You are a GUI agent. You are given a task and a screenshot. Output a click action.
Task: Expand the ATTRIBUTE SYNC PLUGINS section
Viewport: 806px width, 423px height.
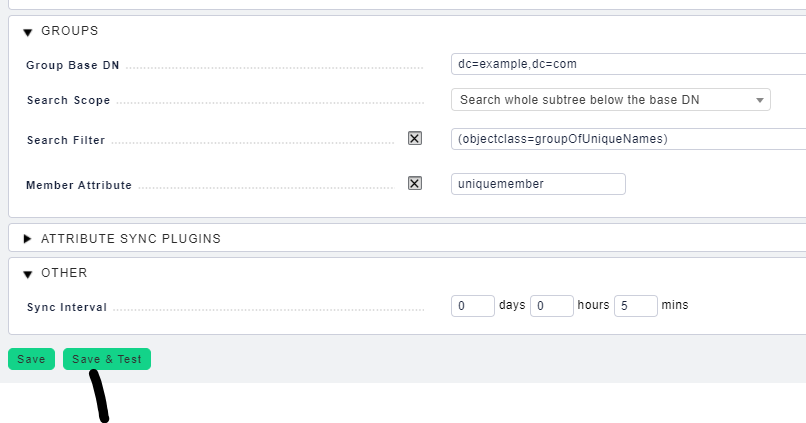pos(28,238)
